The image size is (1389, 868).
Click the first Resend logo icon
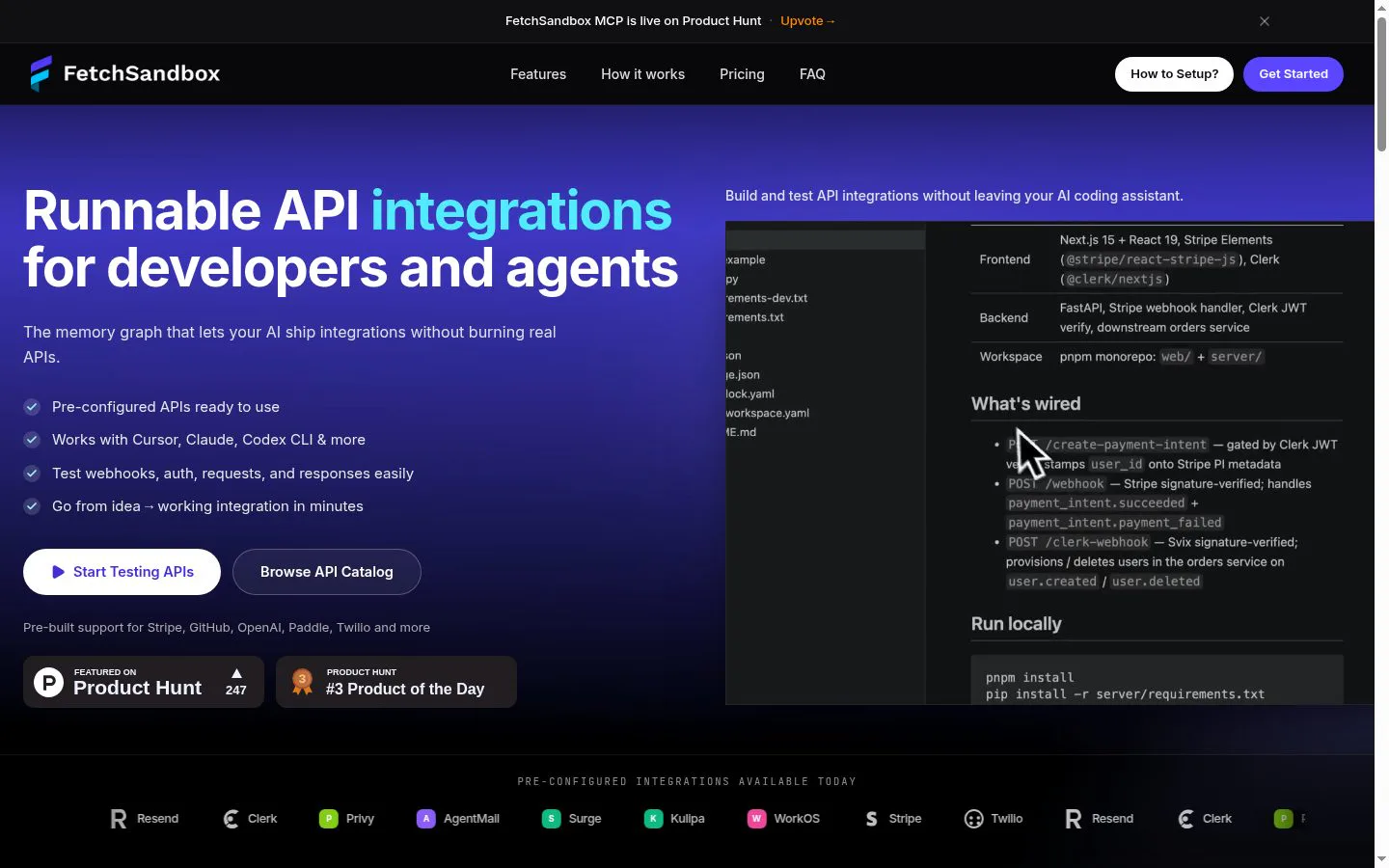point(119,819)
